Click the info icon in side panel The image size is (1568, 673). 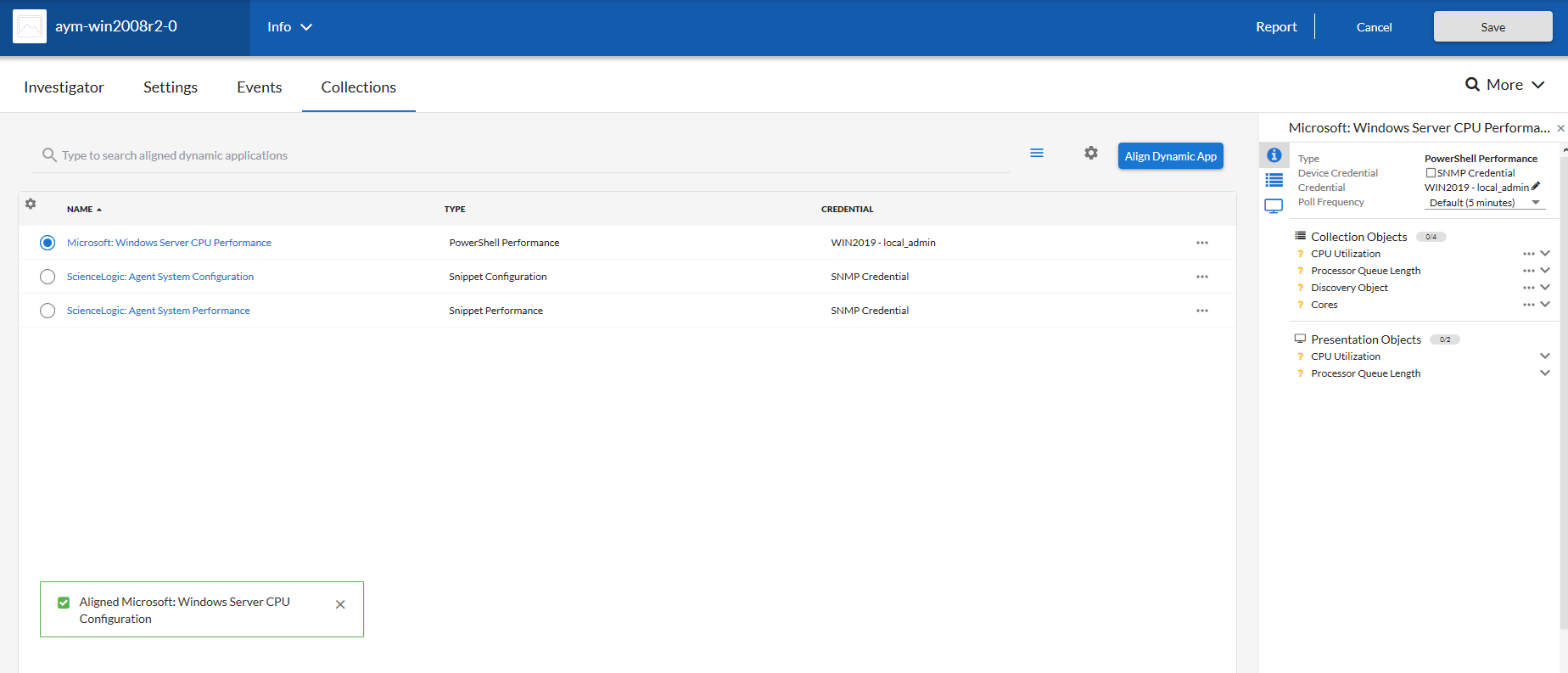tap(1274, 155)
